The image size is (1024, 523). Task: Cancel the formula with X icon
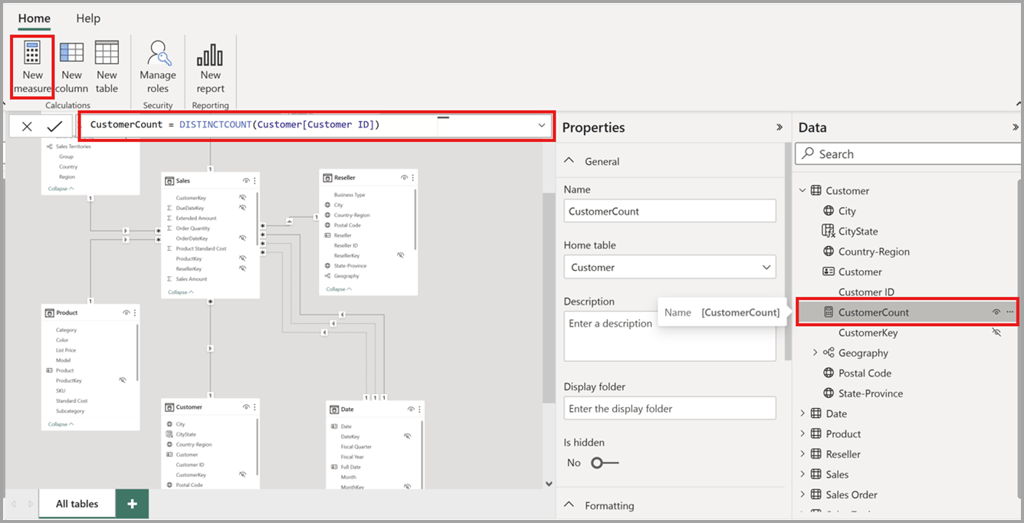[x=27, y=126]
